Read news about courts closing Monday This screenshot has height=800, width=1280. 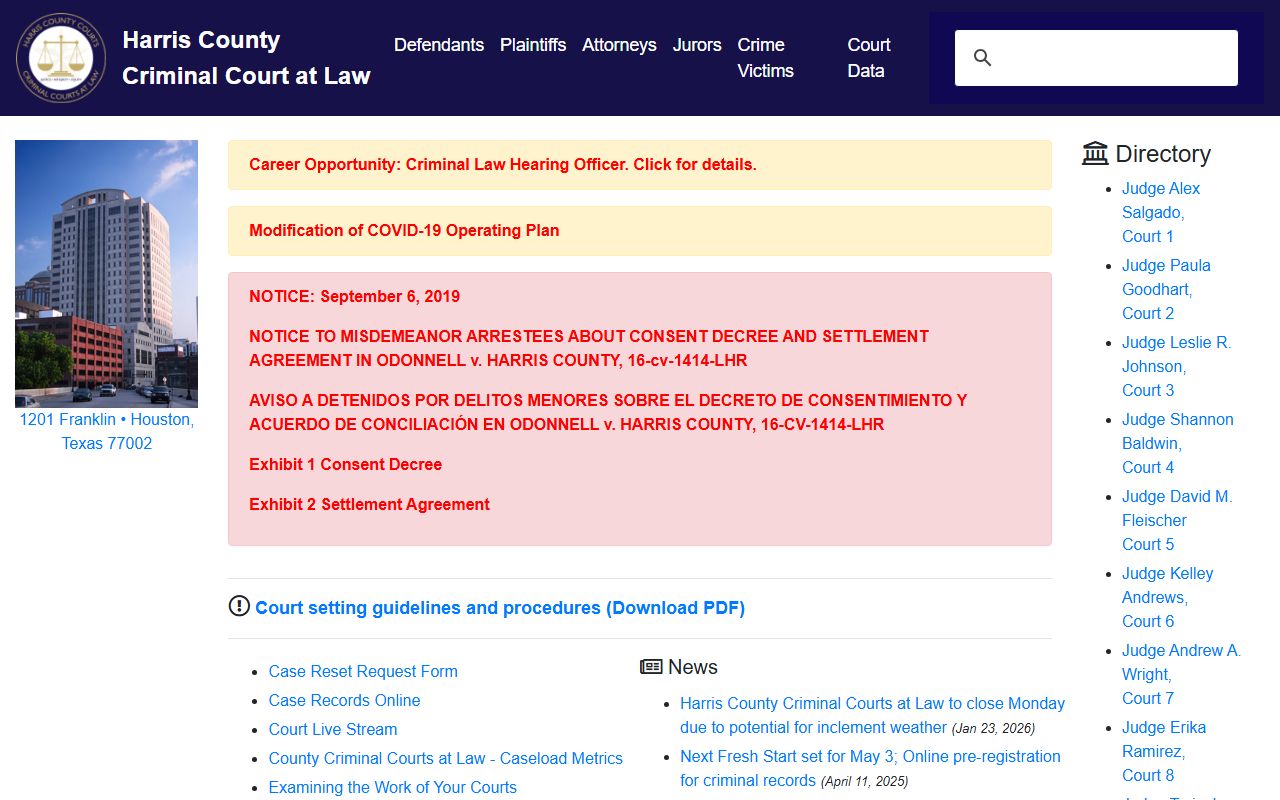click(872, 716)
